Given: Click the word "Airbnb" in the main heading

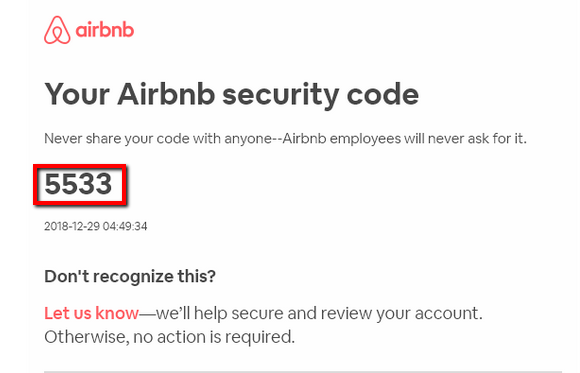Looking at the screenshot, I should 166,94.
